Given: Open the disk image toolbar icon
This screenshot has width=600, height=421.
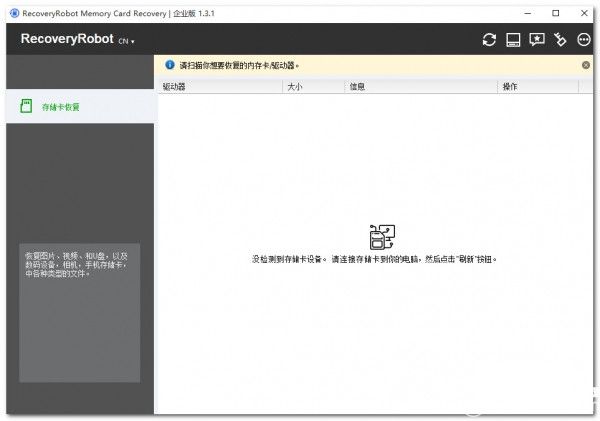Looking at the screenshot, I should tap(513, 39).
